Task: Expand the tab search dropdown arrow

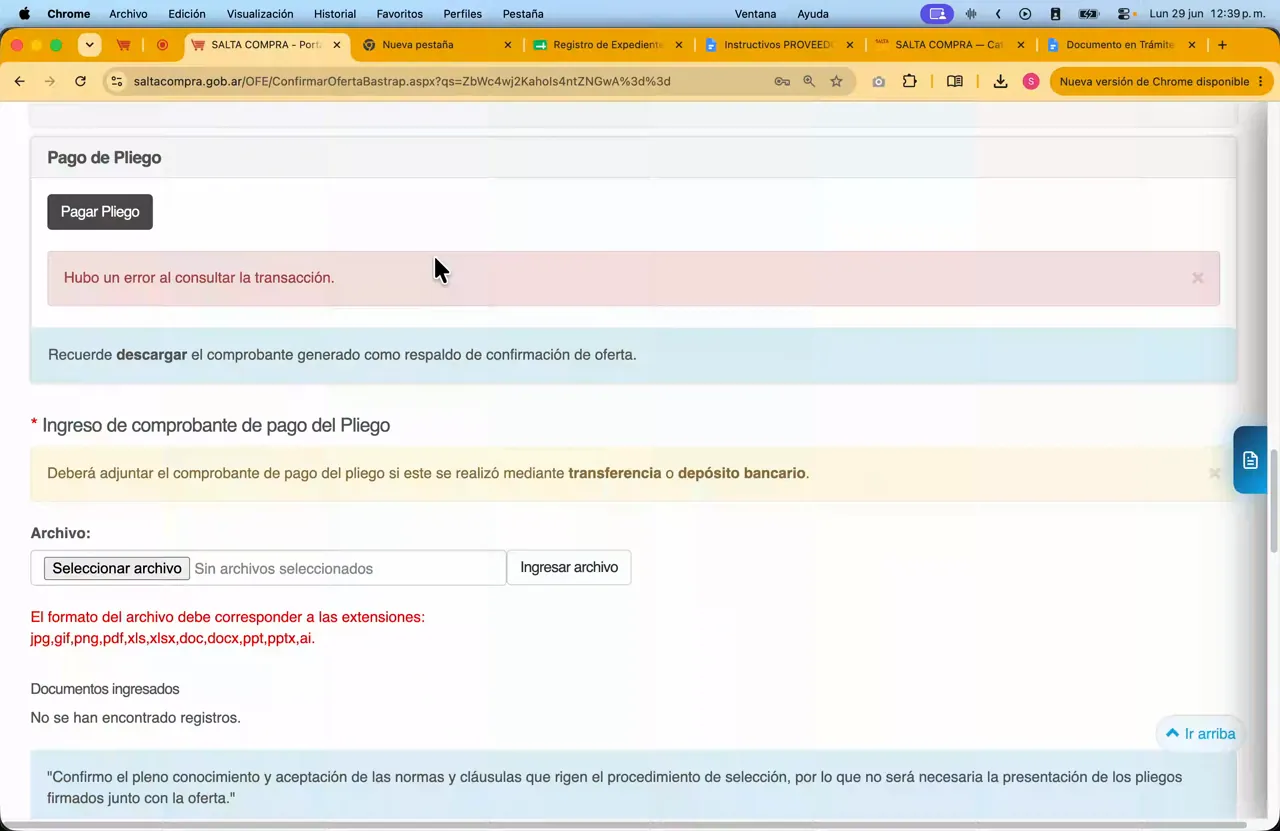Action: pos(90,45)
